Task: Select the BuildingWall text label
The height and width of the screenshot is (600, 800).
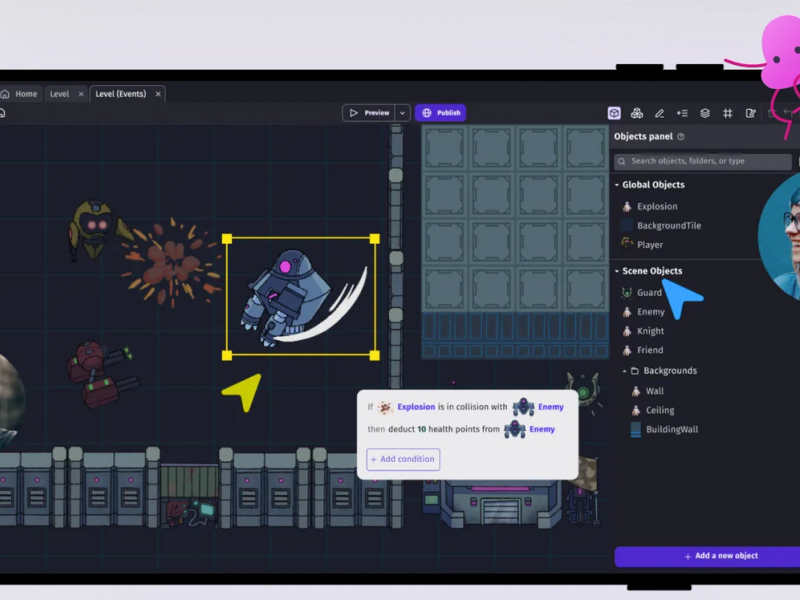Action: (672, 430)
